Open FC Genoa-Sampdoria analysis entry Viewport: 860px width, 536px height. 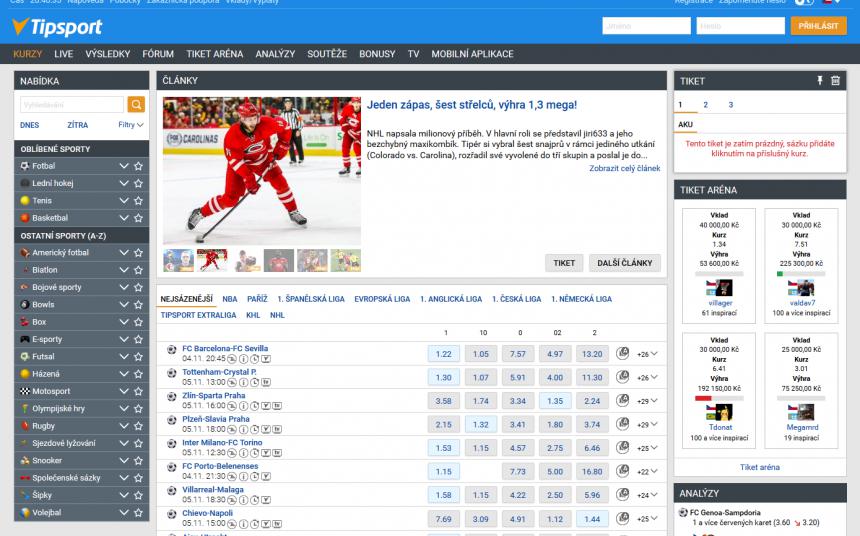click(726, 512)
